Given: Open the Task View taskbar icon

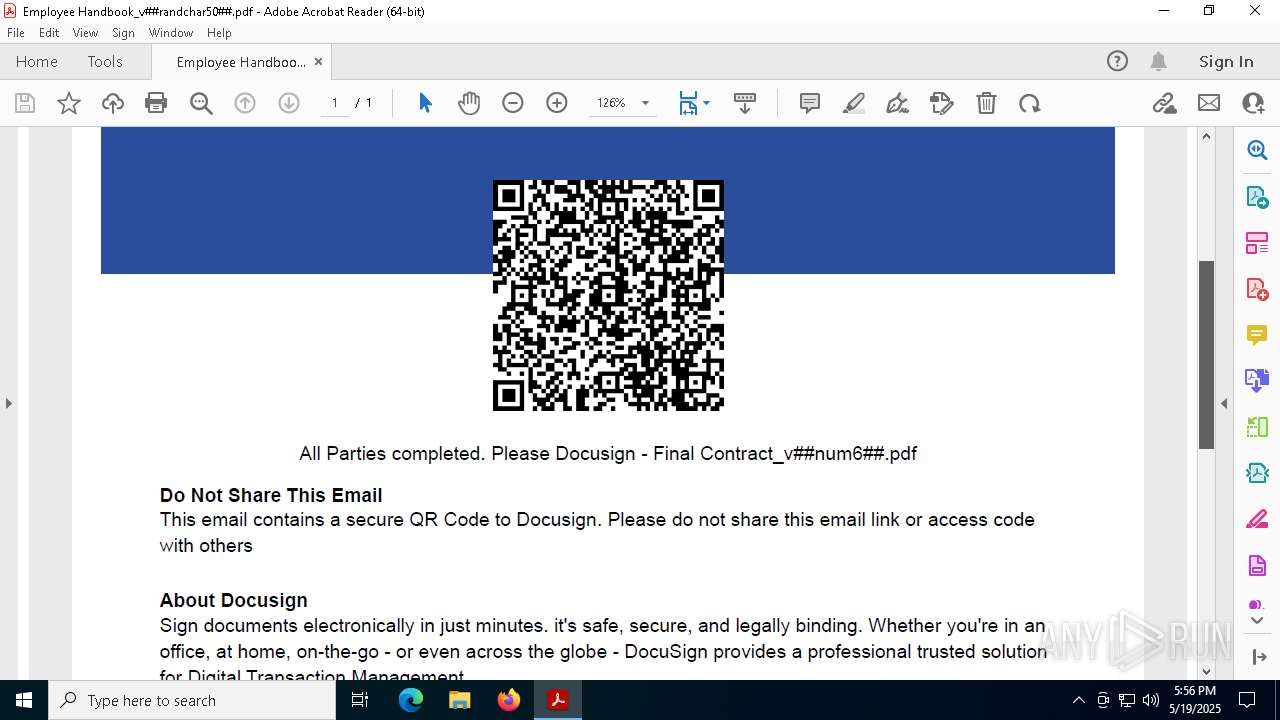Looking at the screenshot, I should (360, 700).
